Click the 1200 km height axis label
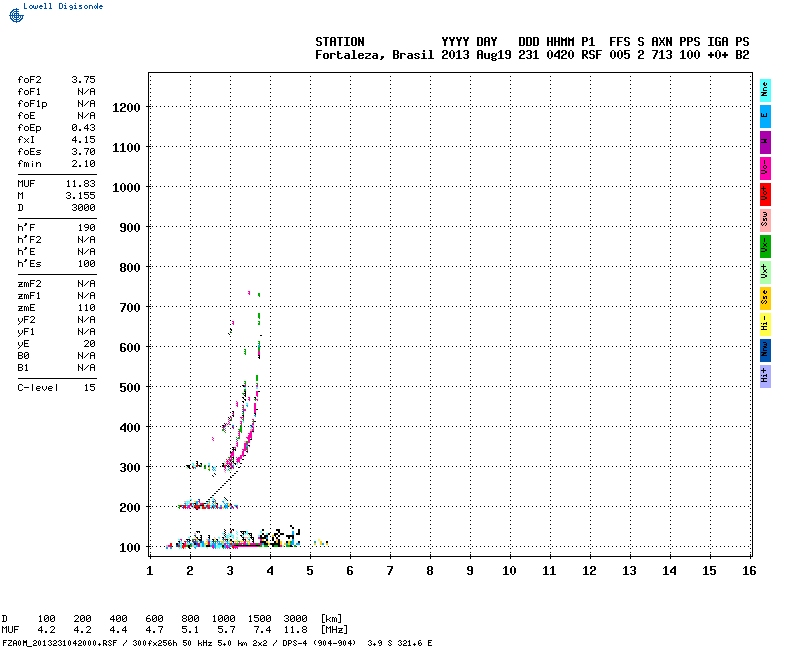 tap(126, 108)
